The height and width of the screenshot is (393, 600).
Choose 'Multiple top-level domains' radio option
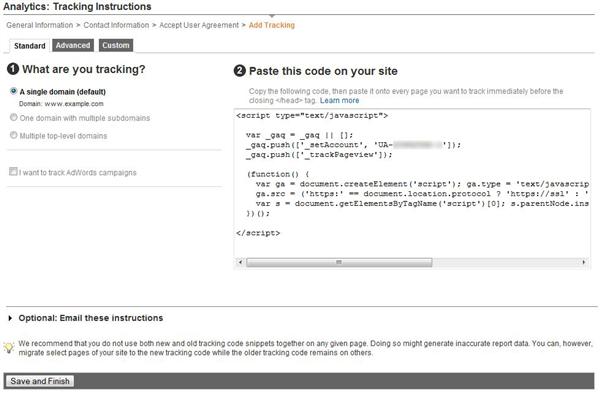click(13, 135)
